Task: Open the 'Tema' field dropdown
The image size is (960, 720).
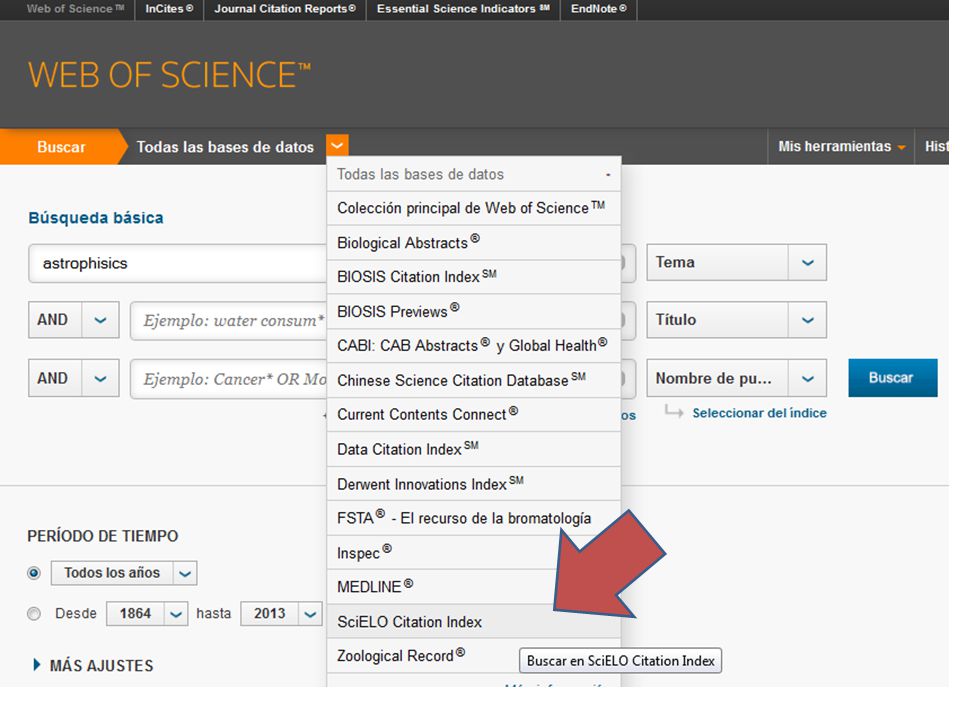Action: point(808,263)
